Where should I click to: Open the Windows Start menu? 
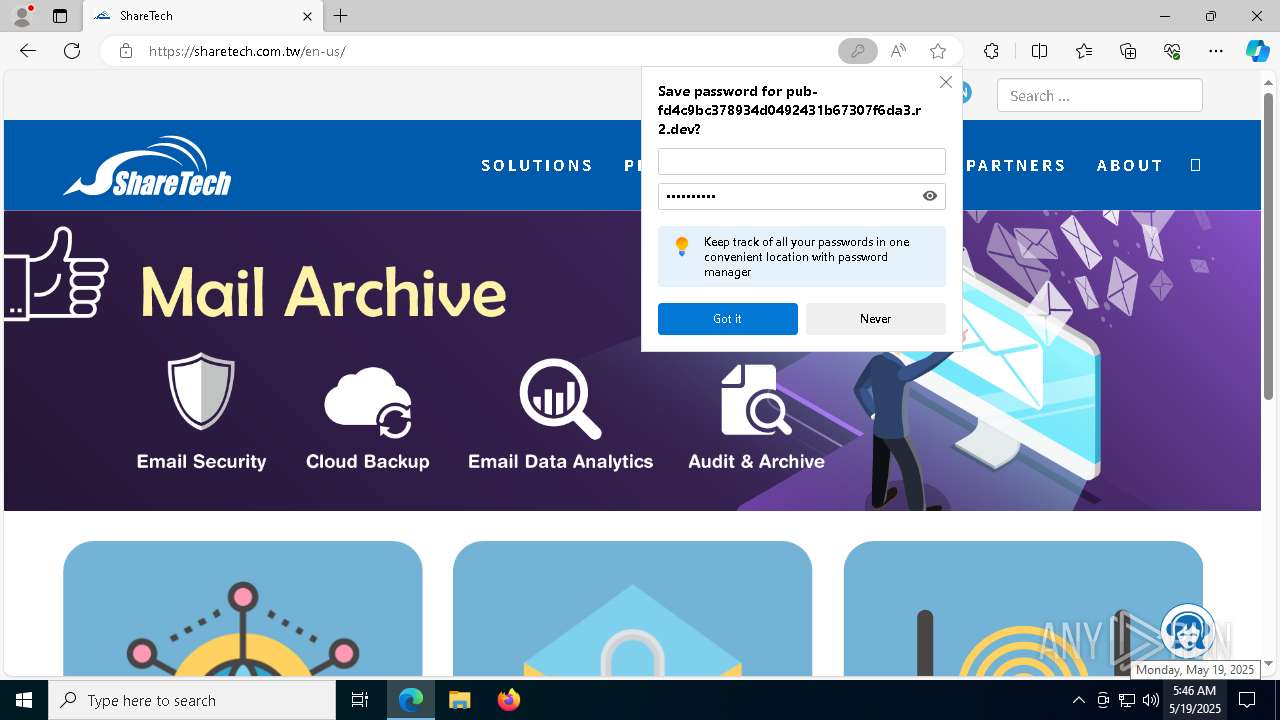(24, 700)
